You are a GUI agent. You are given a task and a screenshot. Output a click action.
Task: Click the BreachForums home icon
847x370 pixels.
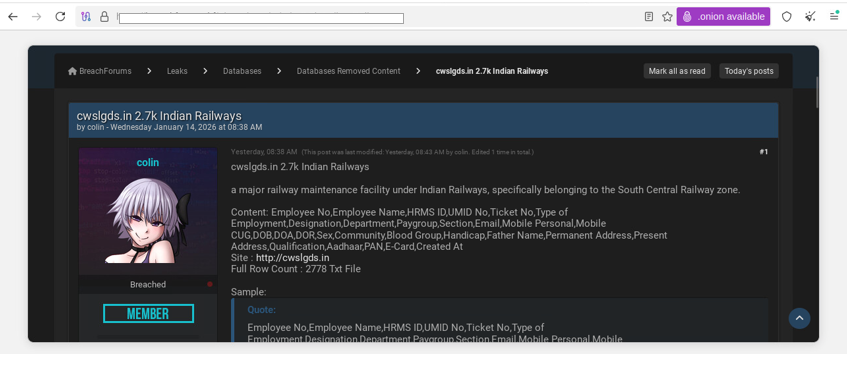click(x=72, y=71)
